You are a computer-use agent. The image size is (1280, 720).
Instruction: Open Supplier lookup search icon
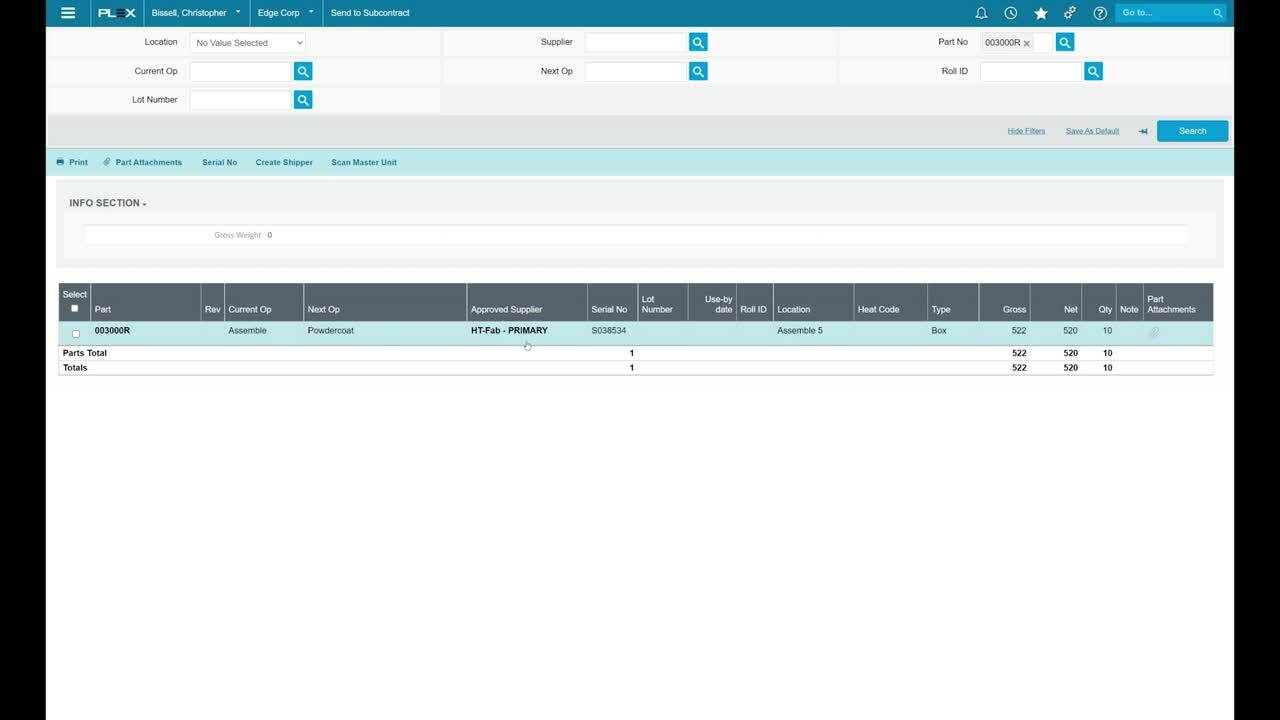pyautogui.click(x=698, y=42)
